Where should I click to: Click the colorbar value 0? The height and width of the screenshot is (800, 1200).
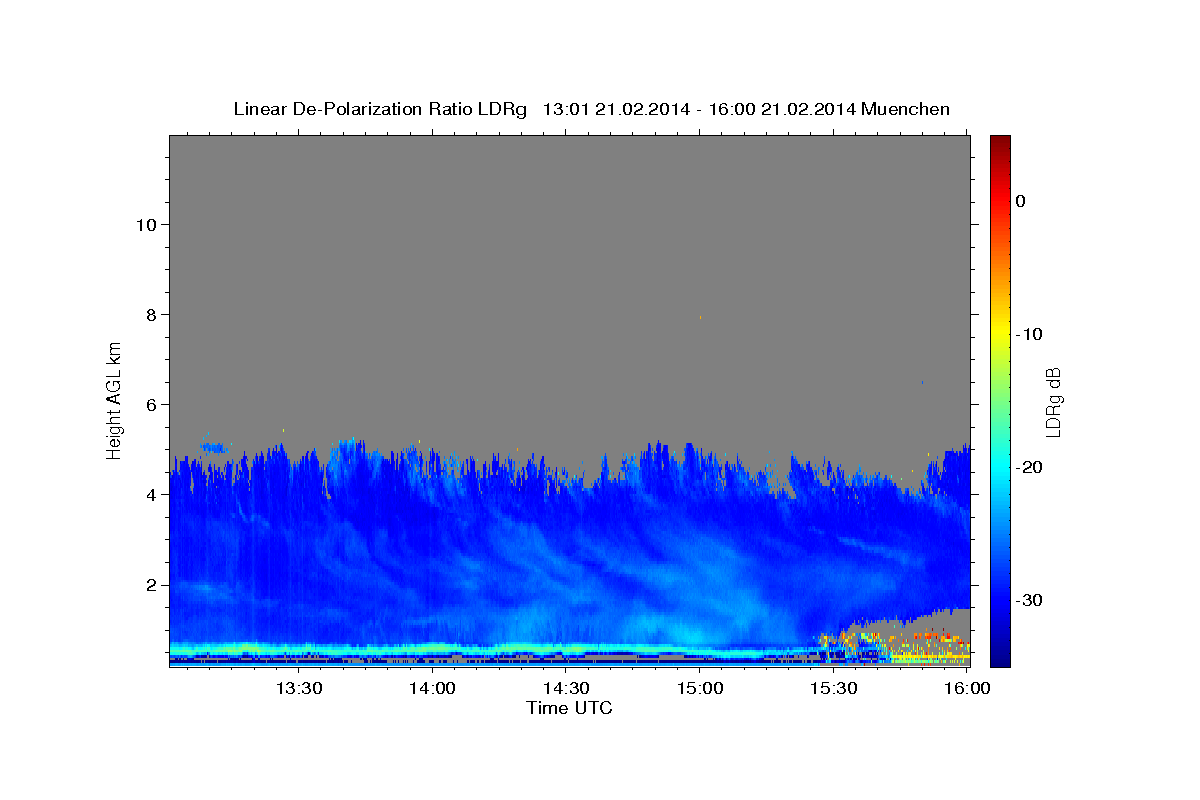(x=1020, y=201)
